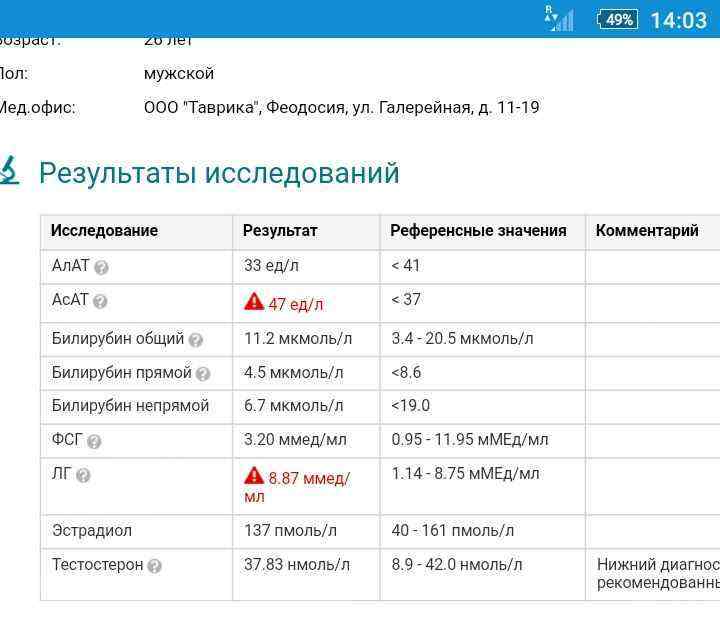720x639 pixels.
Task: Click the question mark beside АсАТ
Action: [100, 301]
